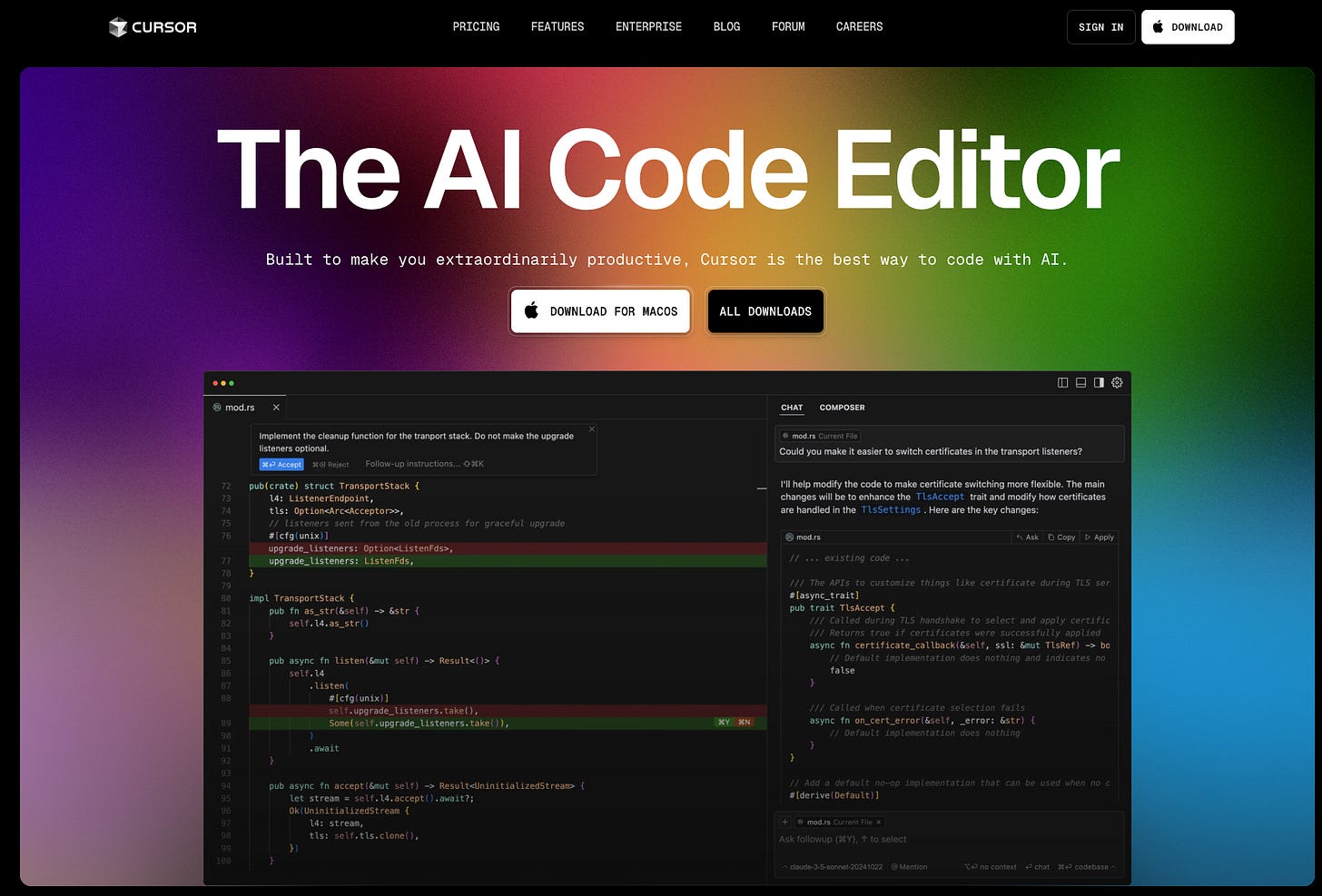Click the Ask icon above code block

point(1028,537)
